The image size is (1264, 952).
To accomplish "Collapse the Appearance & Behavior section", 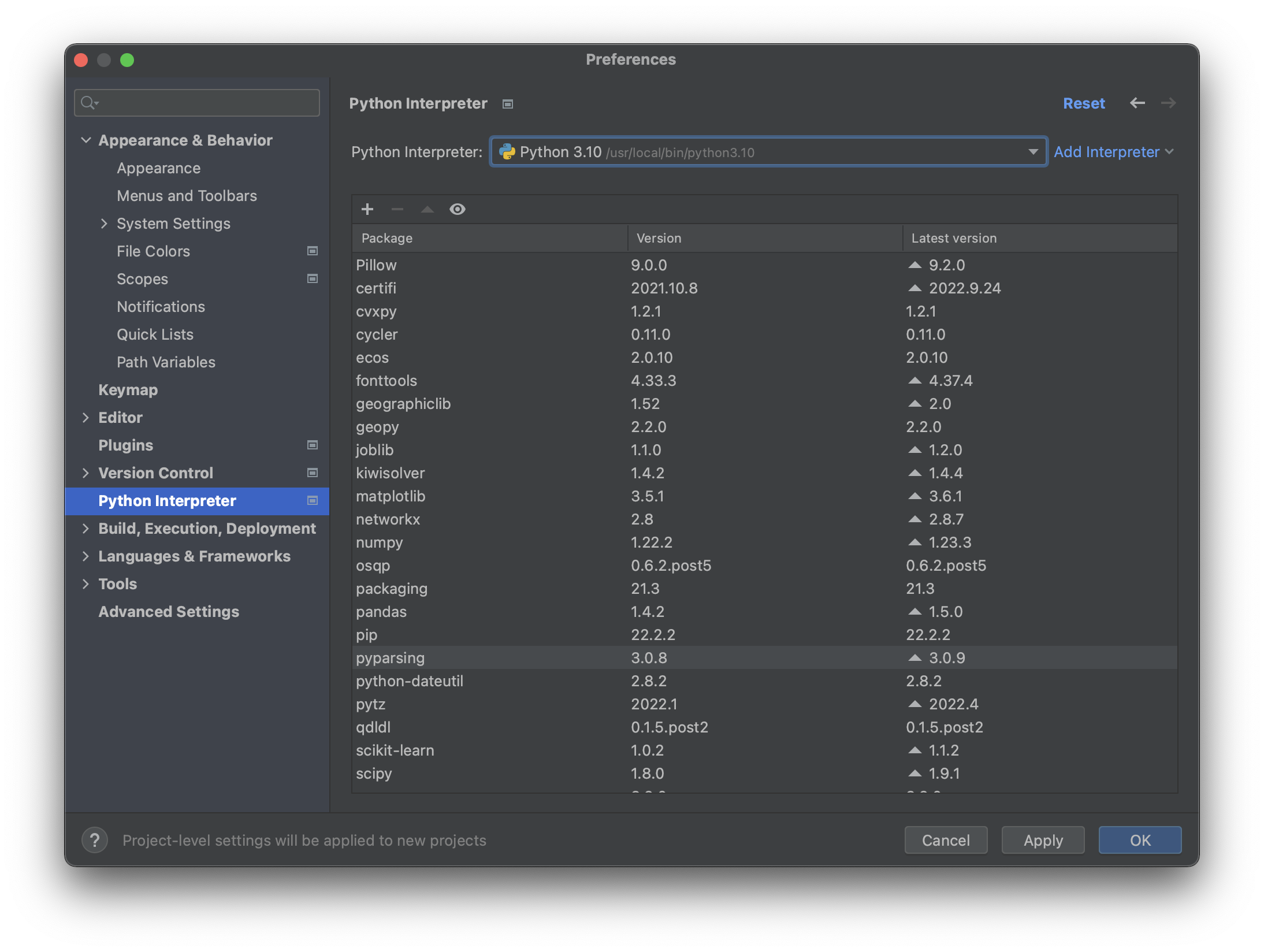I will point(86,140).
